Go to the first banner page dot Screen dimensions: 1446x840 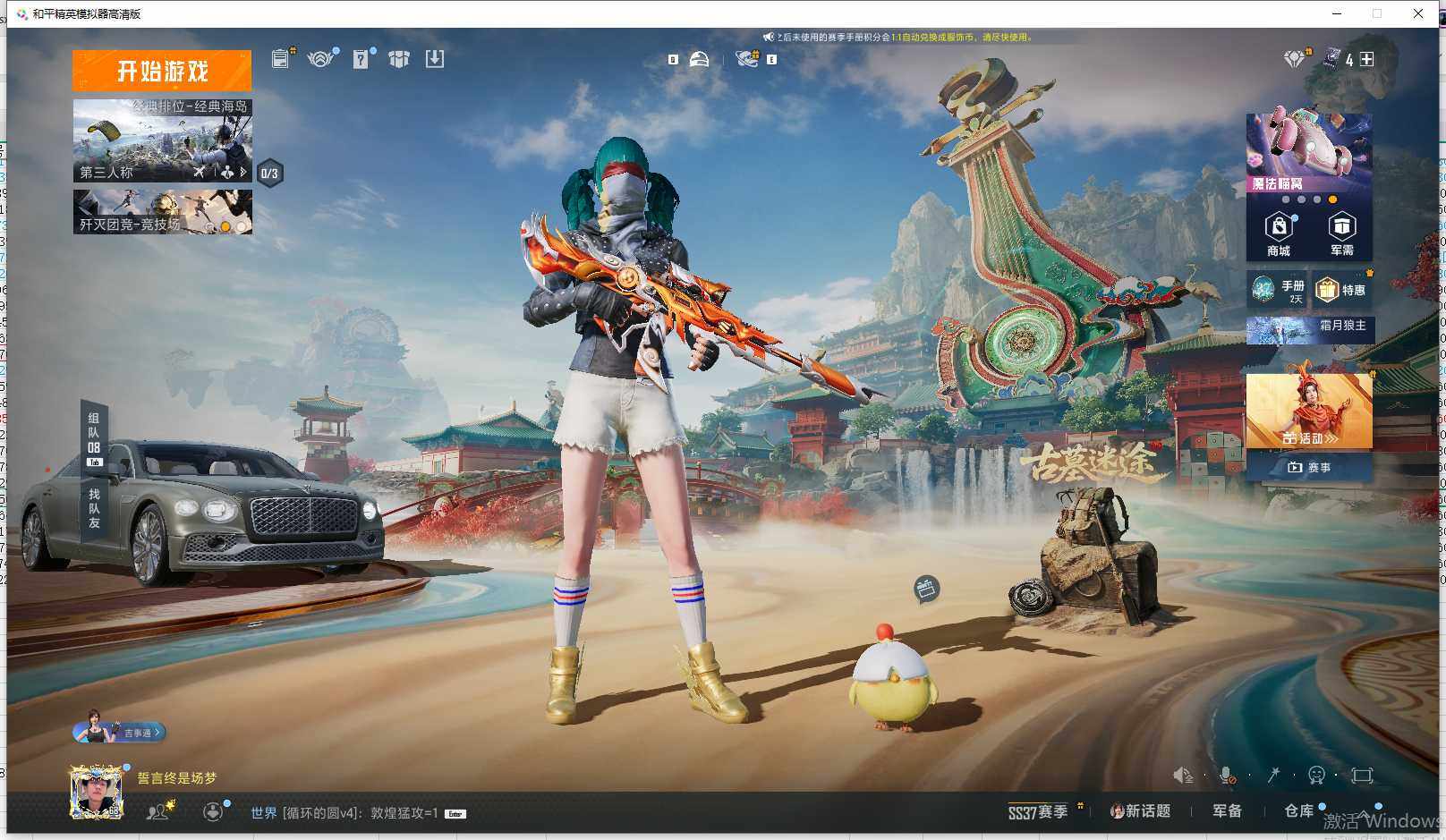[x=1286, y=199]
